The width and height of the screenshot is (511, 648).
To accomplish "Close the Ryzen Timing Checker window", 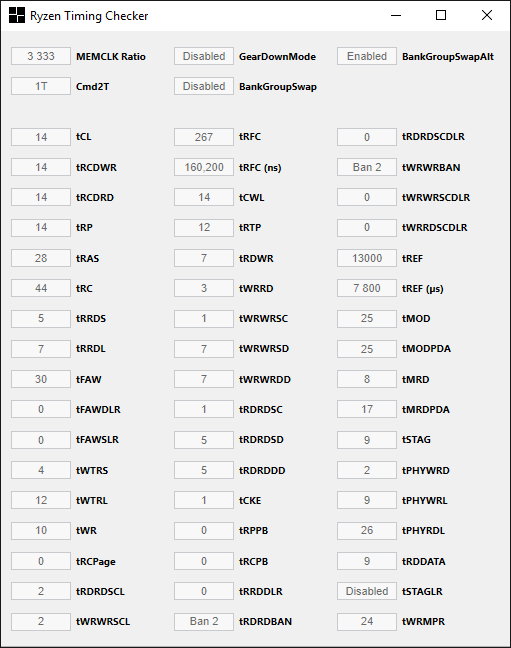I will pos(487,15).
